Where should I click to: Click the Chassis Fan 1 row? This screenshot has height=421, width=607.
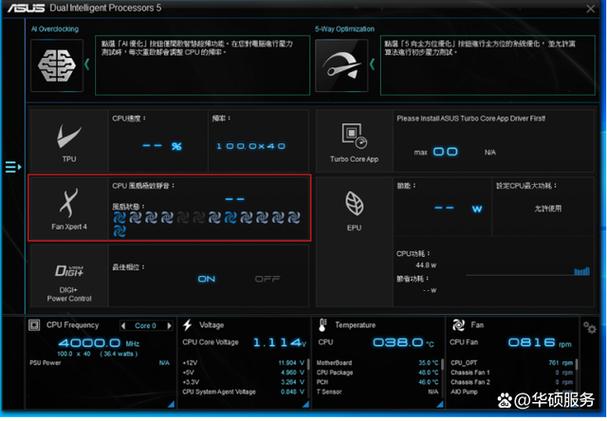tap(512, 373)
